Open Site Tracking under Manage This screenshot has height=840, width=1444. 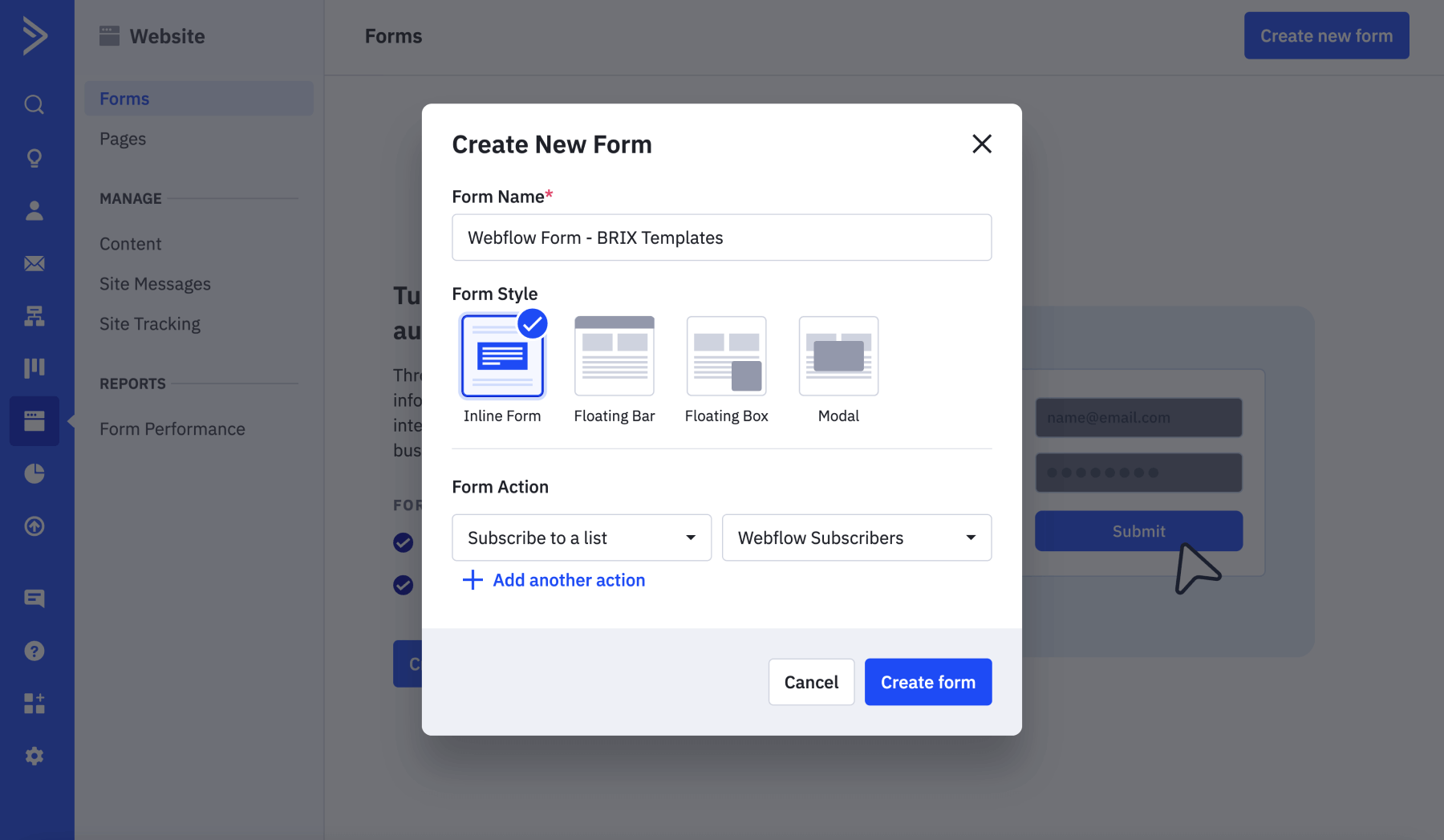click(150, 324)
